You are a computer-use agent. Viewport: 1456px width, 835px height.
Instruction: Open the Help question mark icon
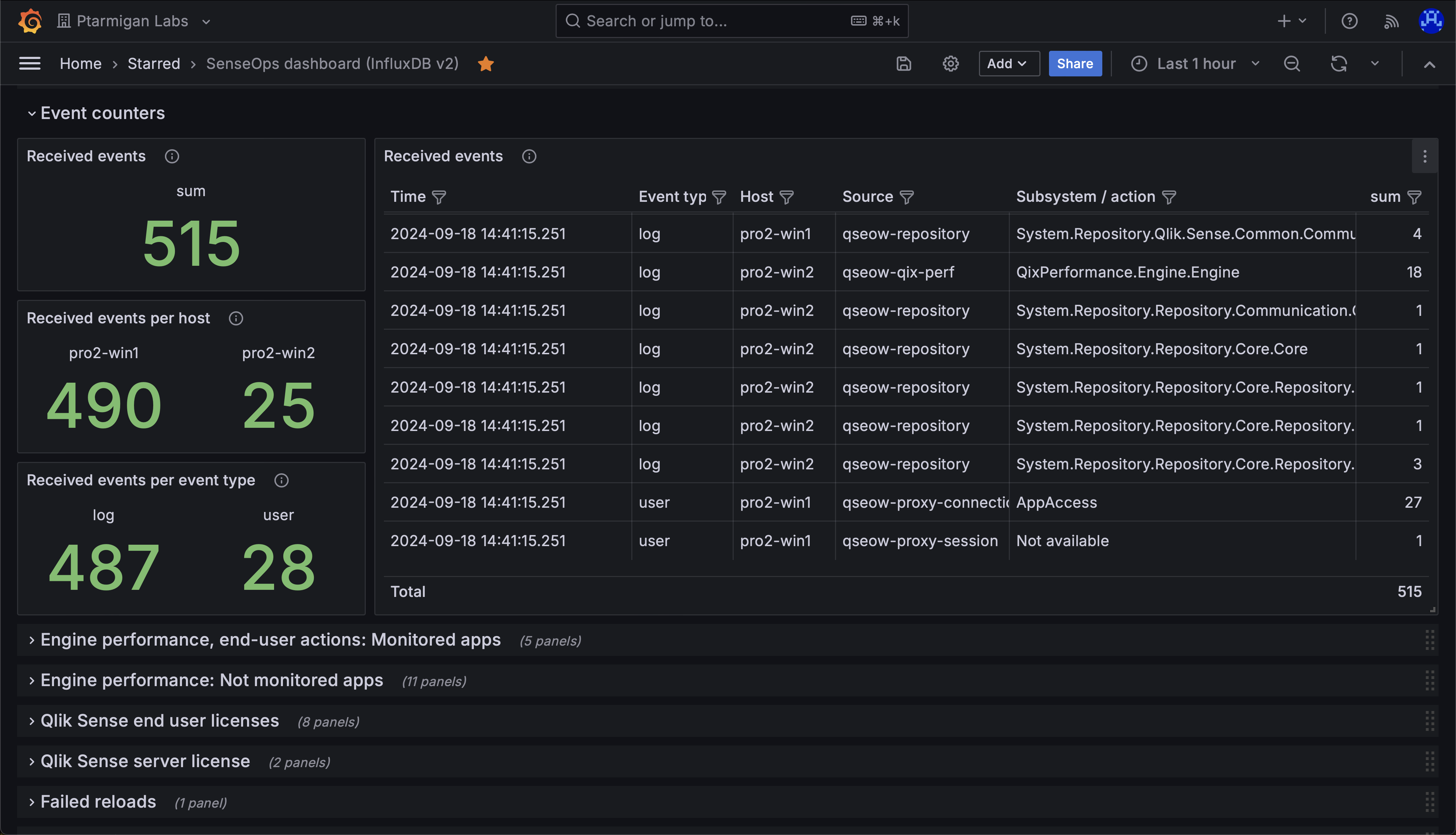(x=1349, y=21)
